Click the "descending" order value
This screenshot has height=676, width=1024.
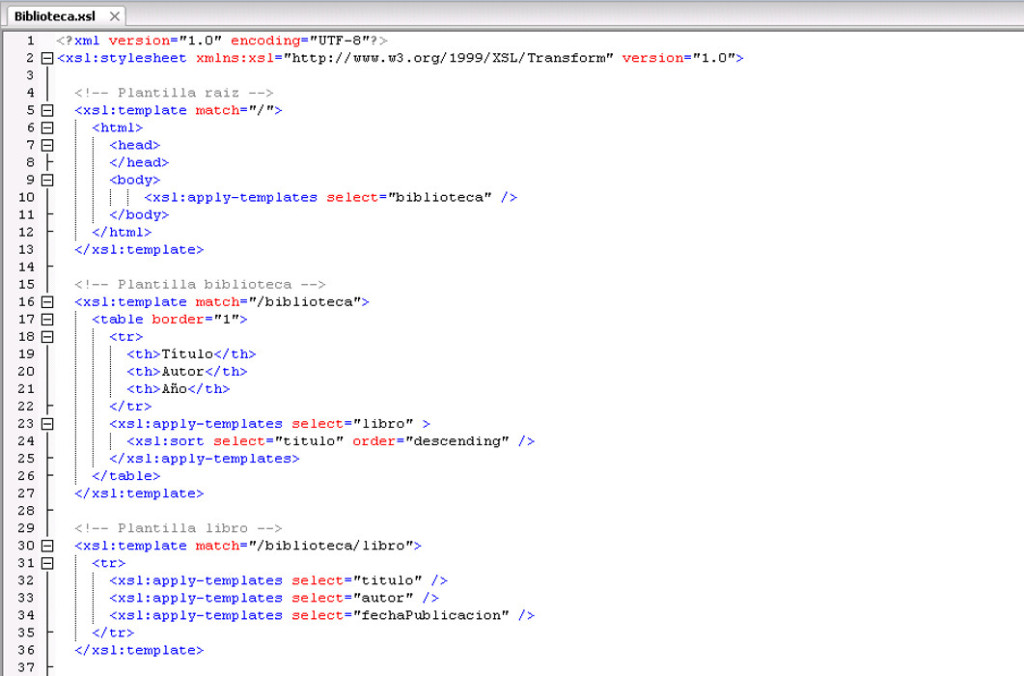point(457,441)
